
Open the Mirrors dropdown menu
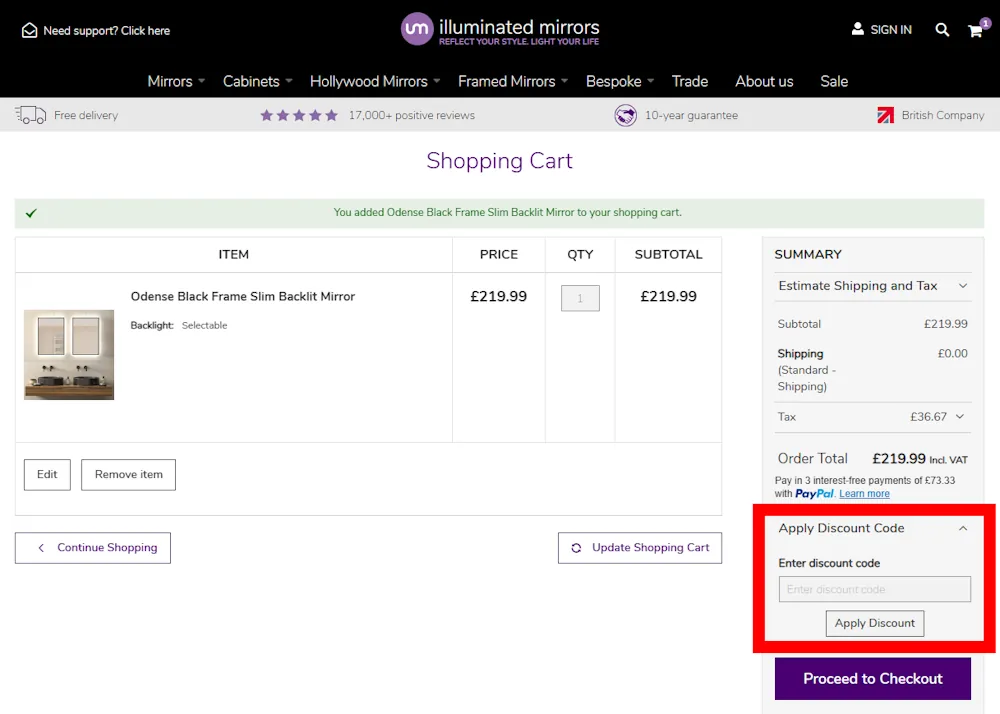click(x=169, y=81)
